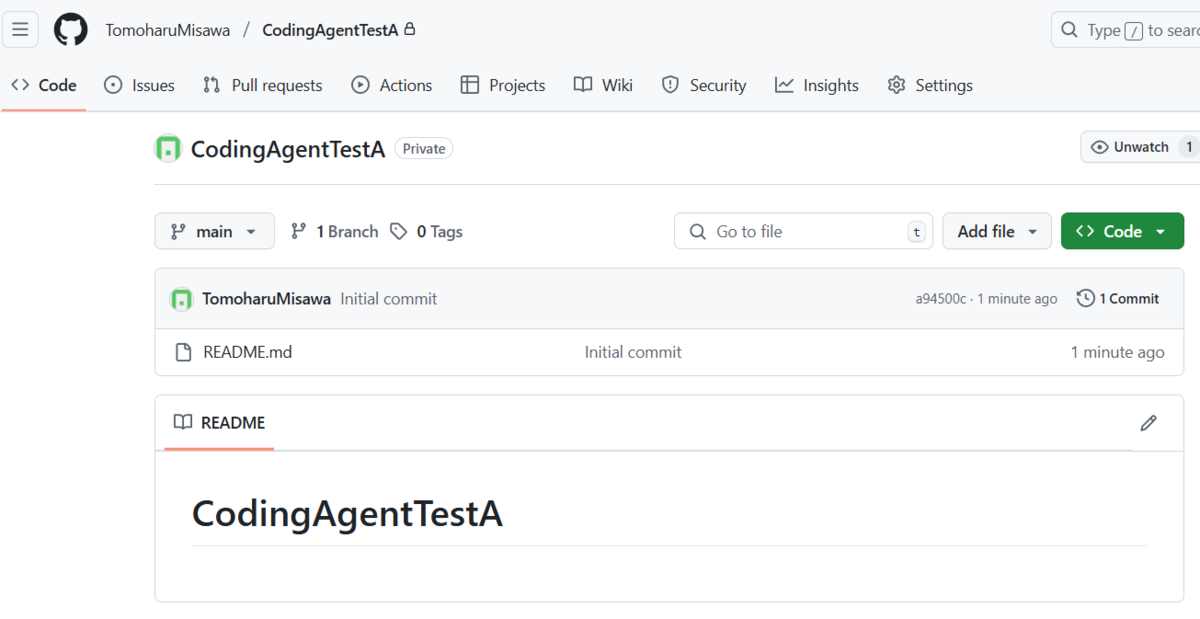This screenshot has width=1200, height=619.
Task: Click the Go to file search field
Action: tap(803, 231)
